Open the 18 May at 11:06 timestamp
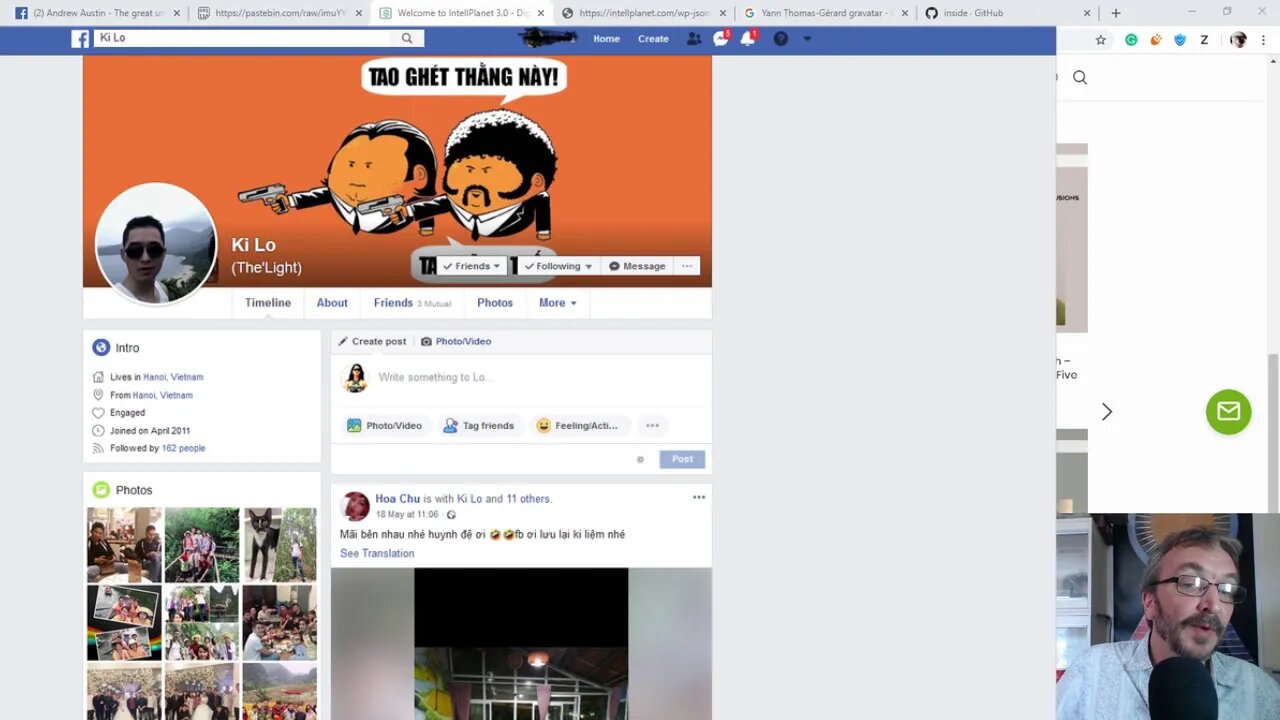The width and height of the screenshot is (1280, 720). click(407, 514)
